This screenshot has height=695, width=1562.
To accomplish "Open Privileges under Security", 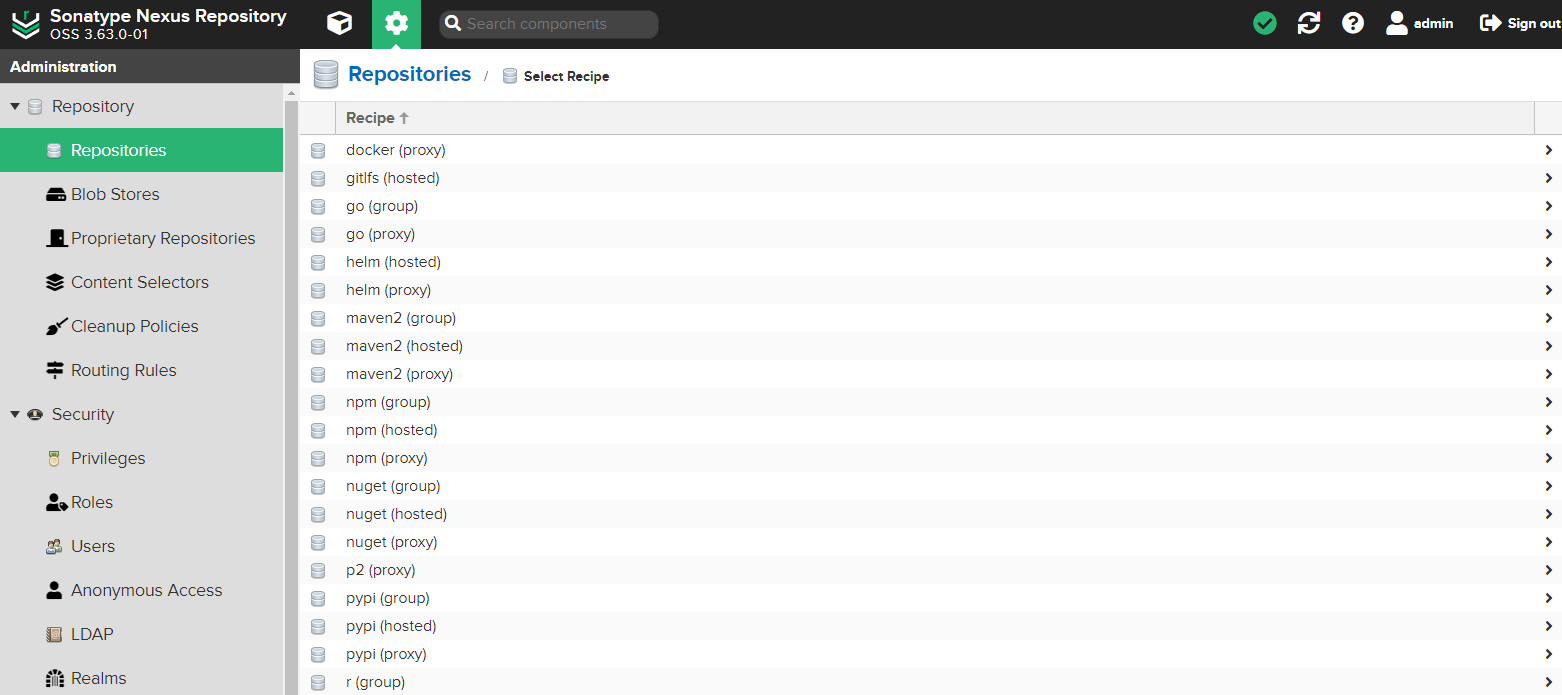I will [142, 458].
